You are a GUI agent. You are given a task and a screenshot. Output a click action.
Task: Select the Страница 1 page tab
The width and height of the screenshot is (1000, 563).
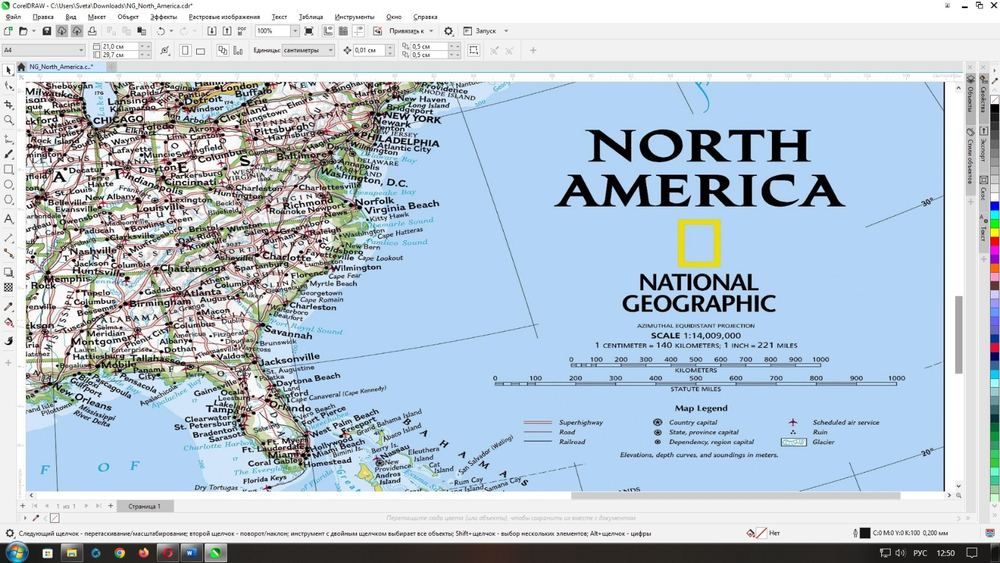tap(145, 506)
